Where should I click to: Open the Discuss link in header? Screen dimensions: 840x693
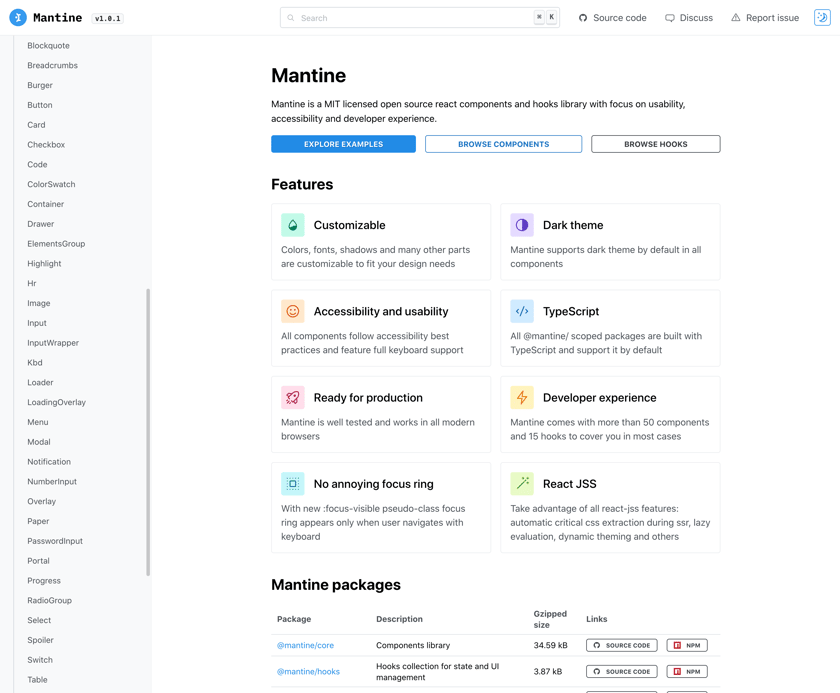pos(689,18)
